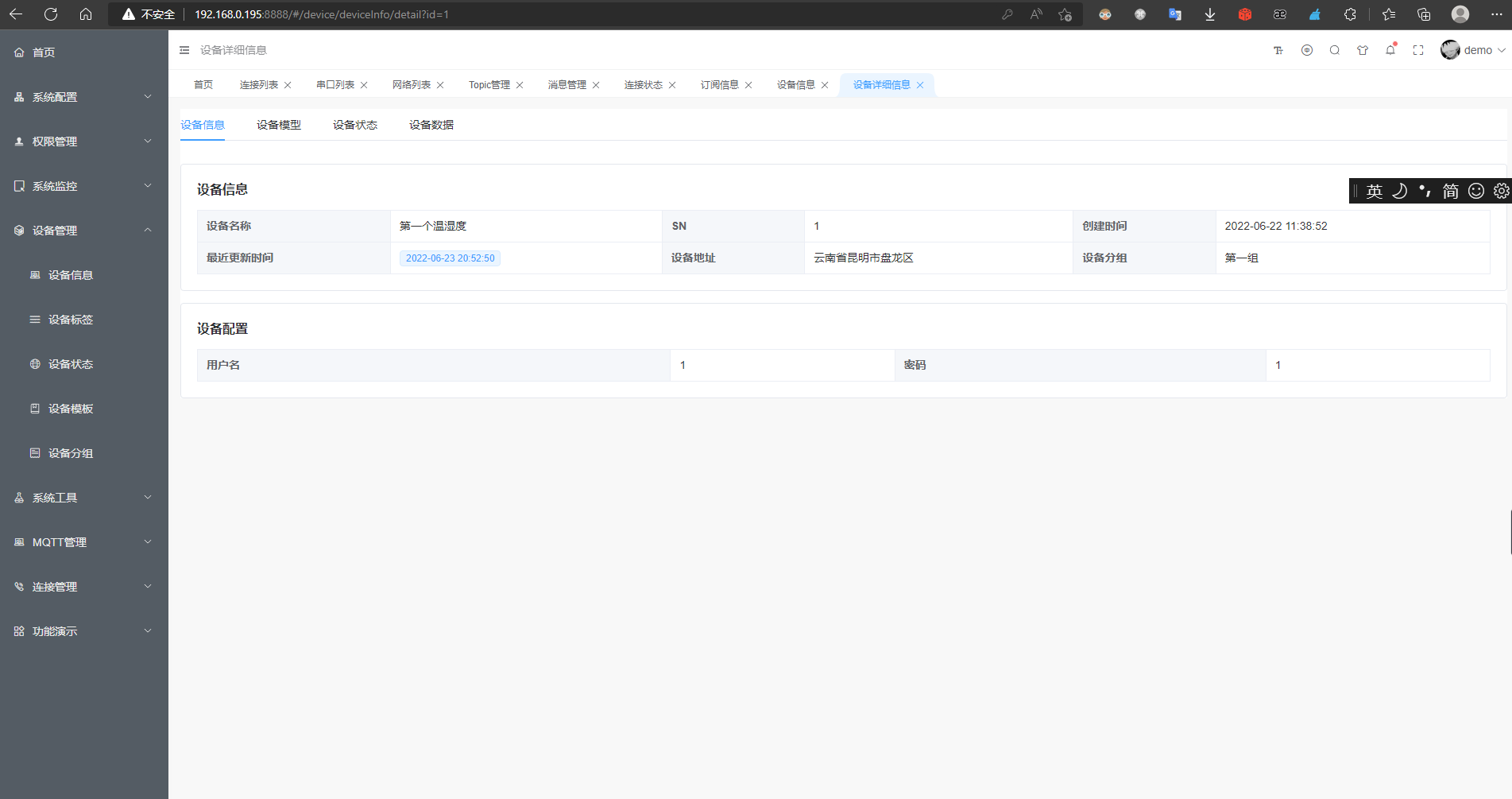
Task: Close the 串口列表 page tab
Action: 364,85
